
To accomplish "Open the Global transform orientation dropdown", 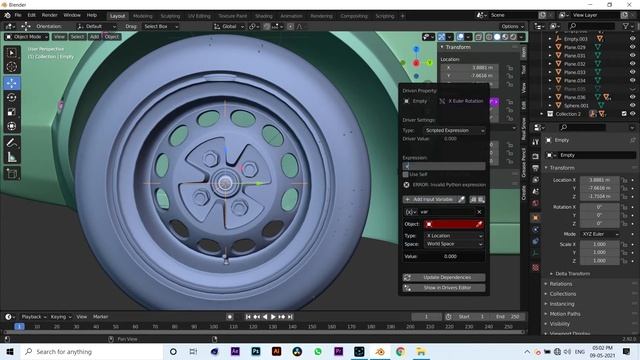I will [x=229, y=26].
